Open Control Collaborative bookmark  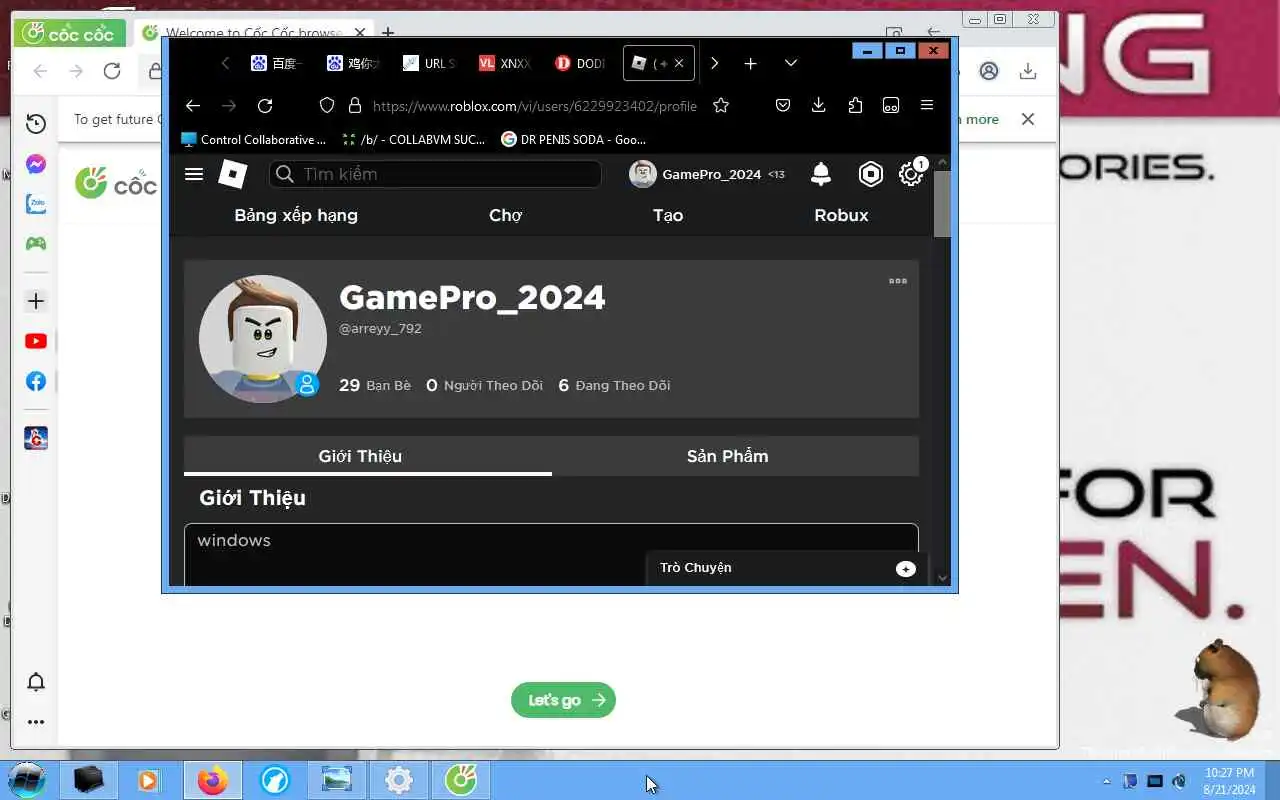click(254, 140)
